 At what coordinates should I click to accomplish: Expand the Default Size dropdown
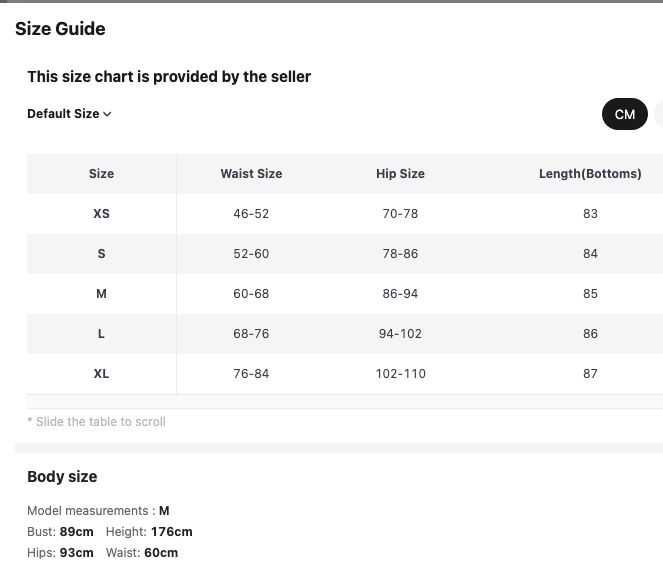pos(69,114)
